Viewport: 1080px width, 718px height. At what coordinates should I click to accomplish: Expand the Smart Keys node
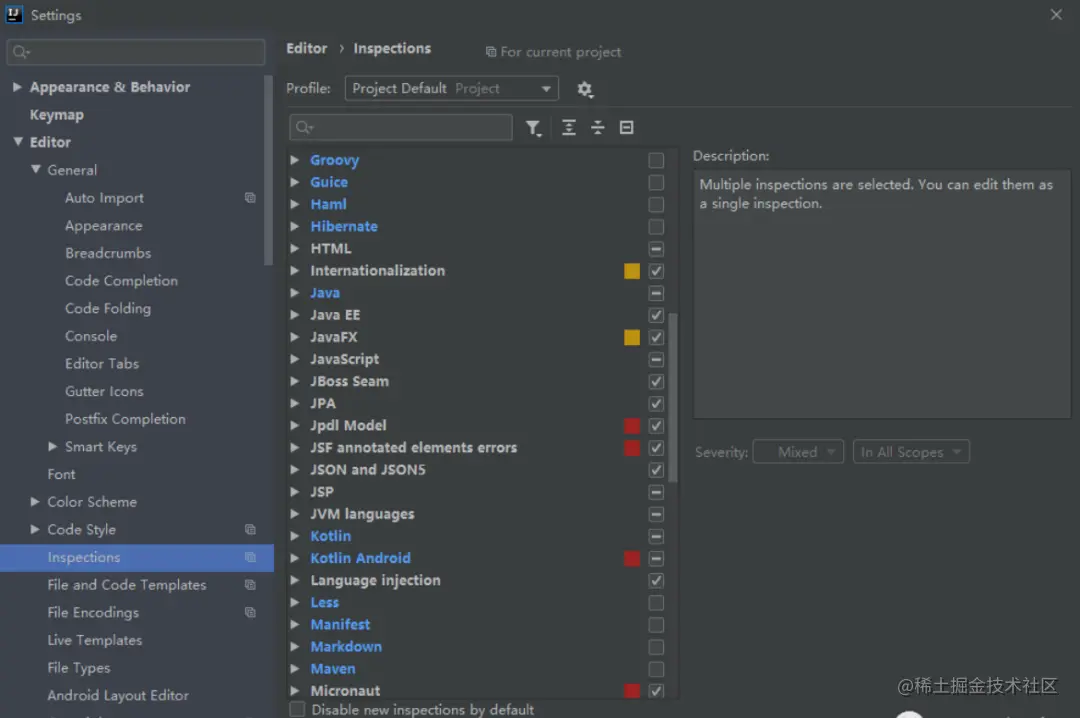52,447
